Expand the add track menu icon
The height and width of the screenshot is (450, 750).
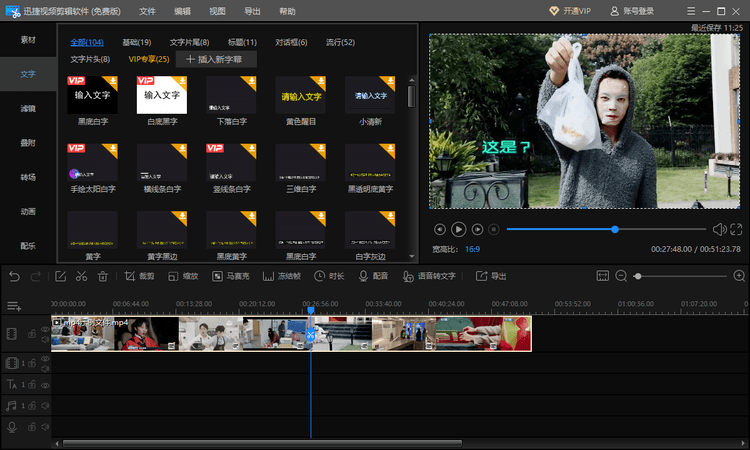14,306
